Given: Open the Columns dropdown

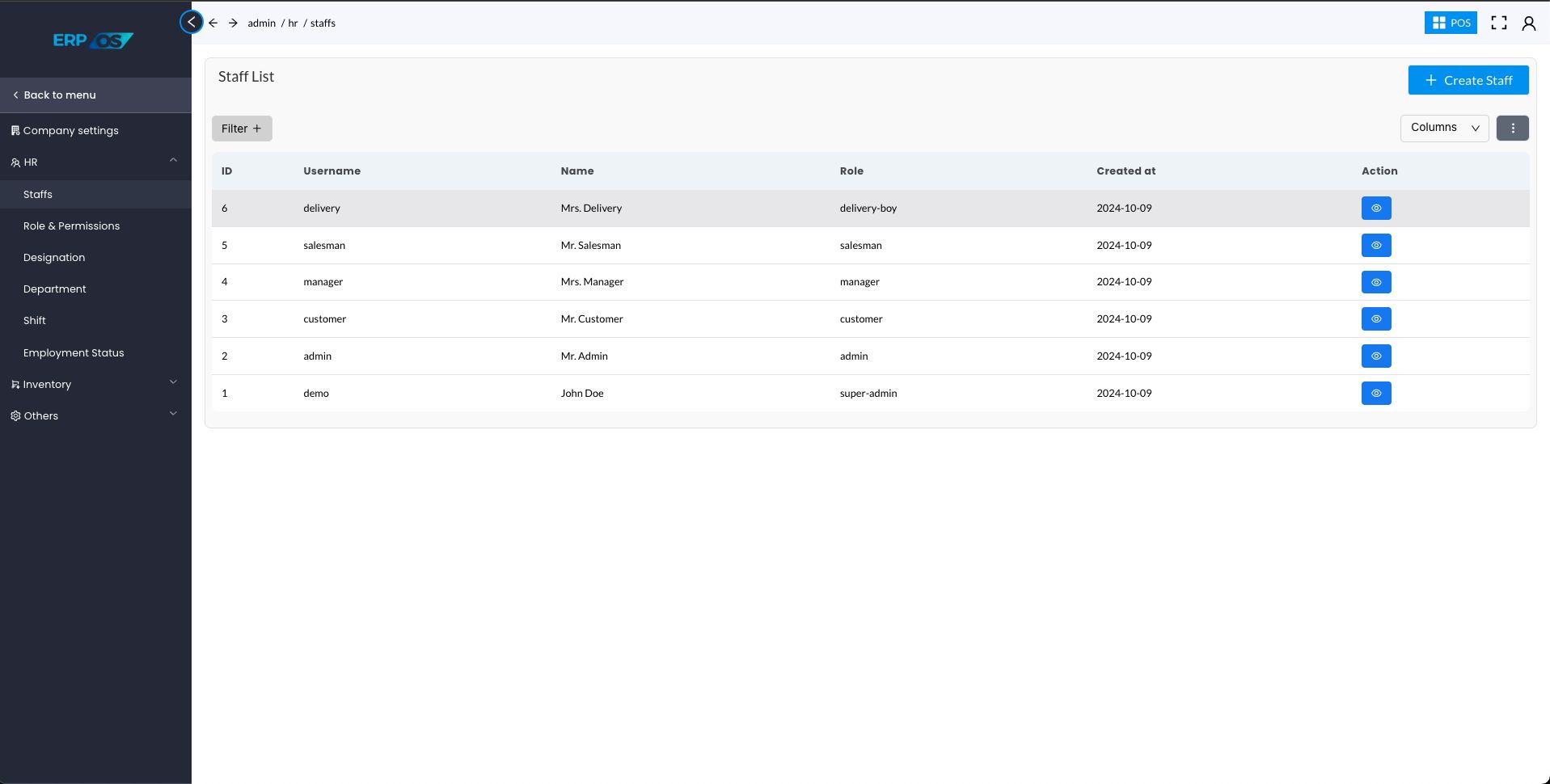Looking at the screenshot, I should (x=1443, y=129).
